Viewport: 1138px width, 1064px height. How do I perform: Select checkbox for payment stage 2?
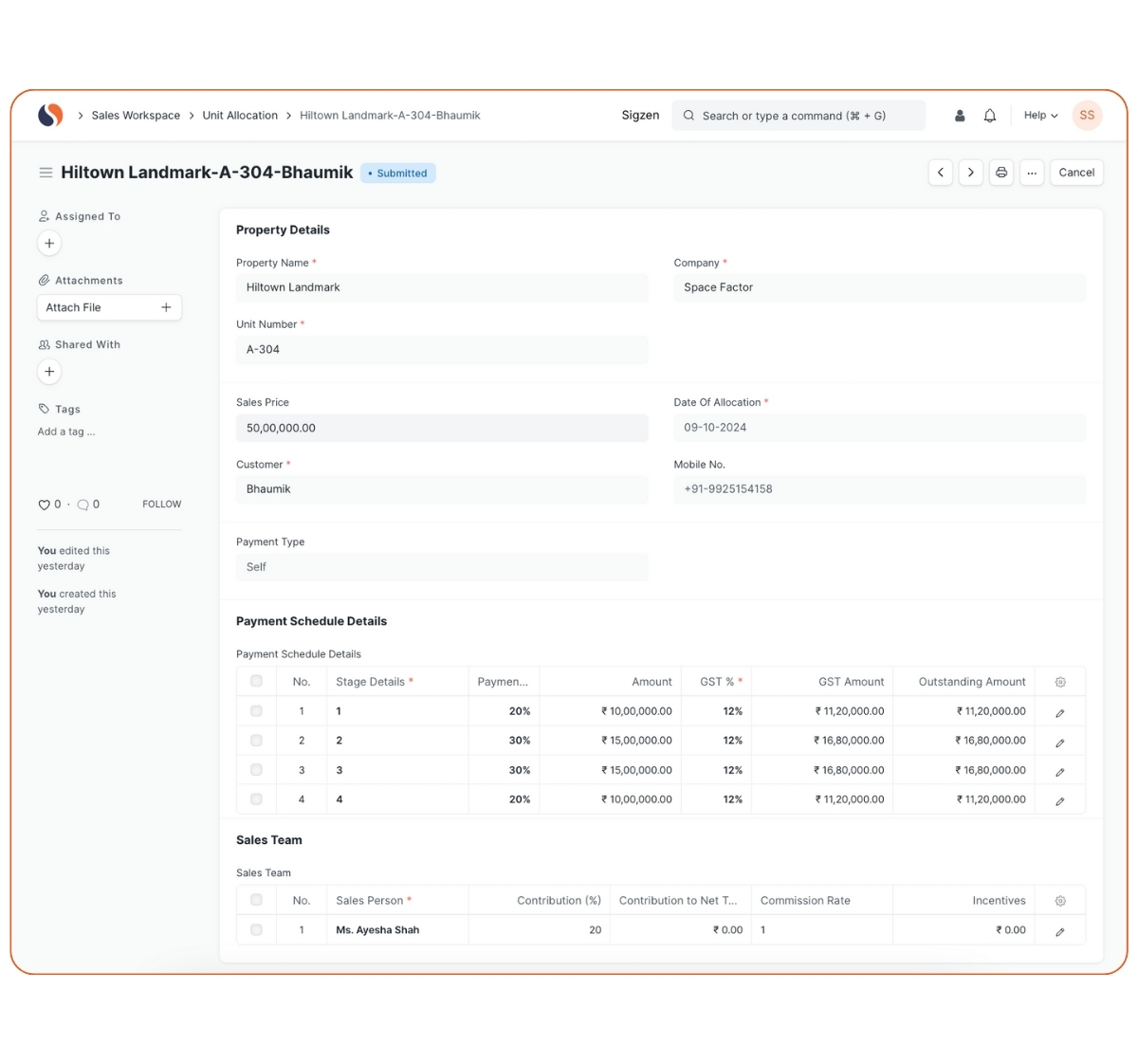(x=256, y=740)
